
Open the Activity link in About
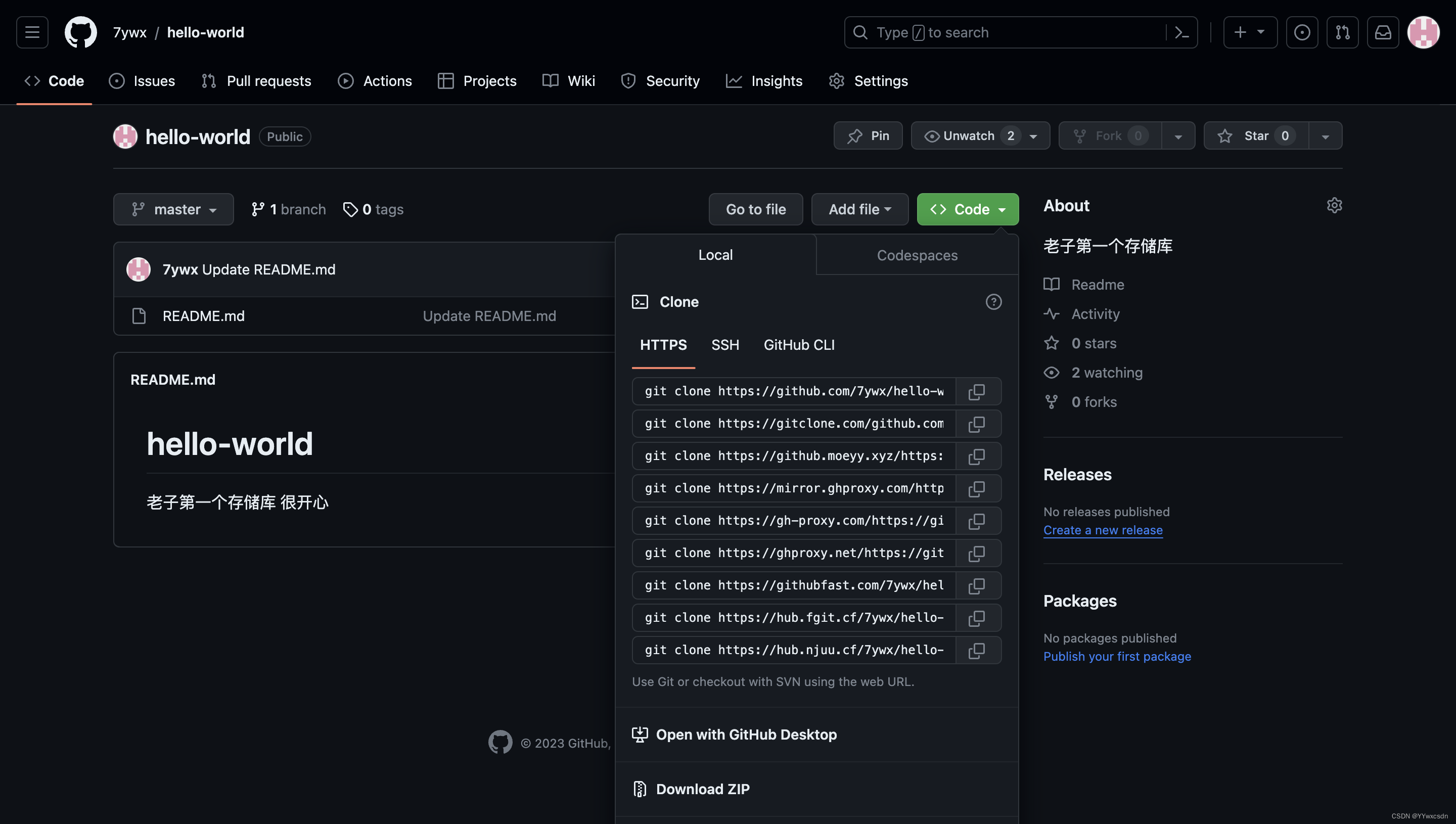1095,314
